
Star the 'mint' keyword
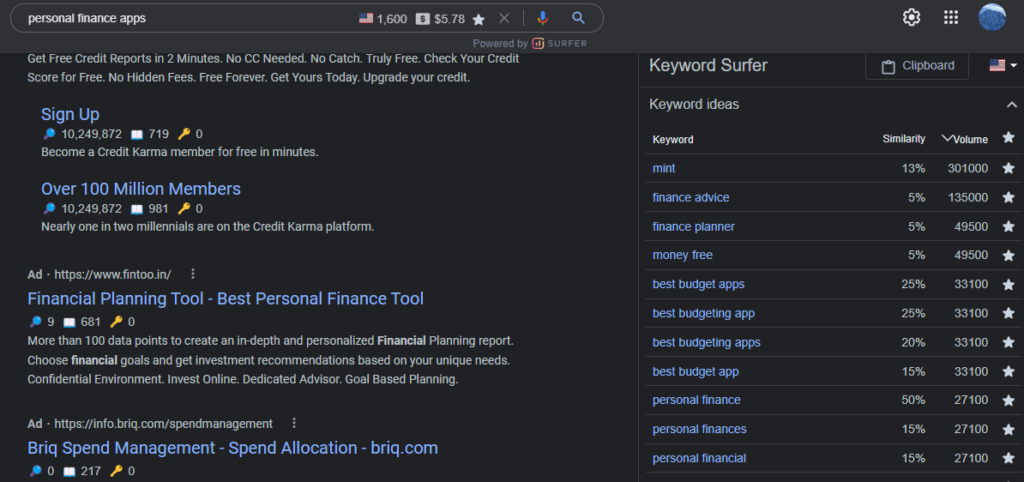1008,169
